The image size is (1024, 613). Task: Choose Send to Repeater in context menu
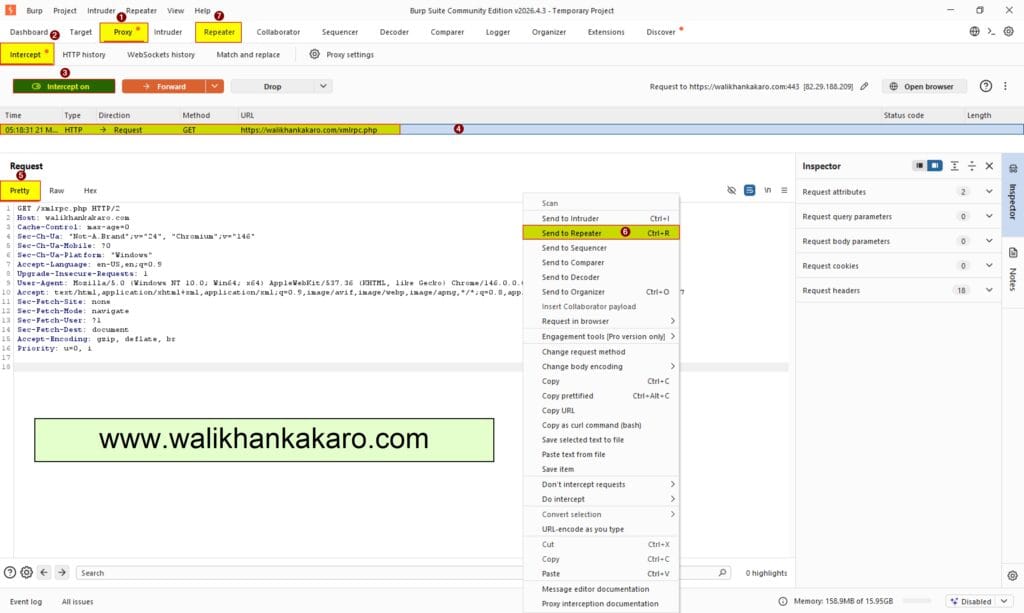point(601,233)
